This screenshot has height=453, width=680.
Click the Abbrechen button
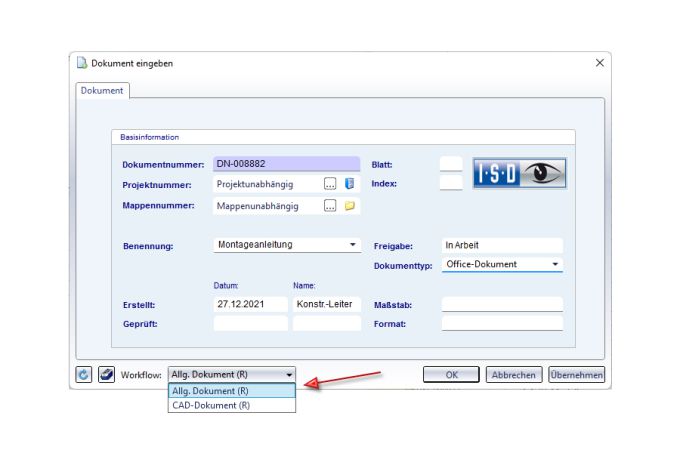pos(514,375)
